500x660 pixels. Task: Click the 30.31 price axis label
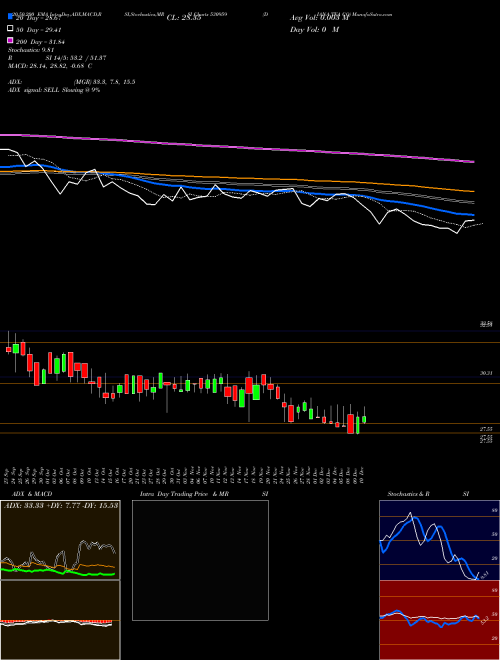(486, 373)
